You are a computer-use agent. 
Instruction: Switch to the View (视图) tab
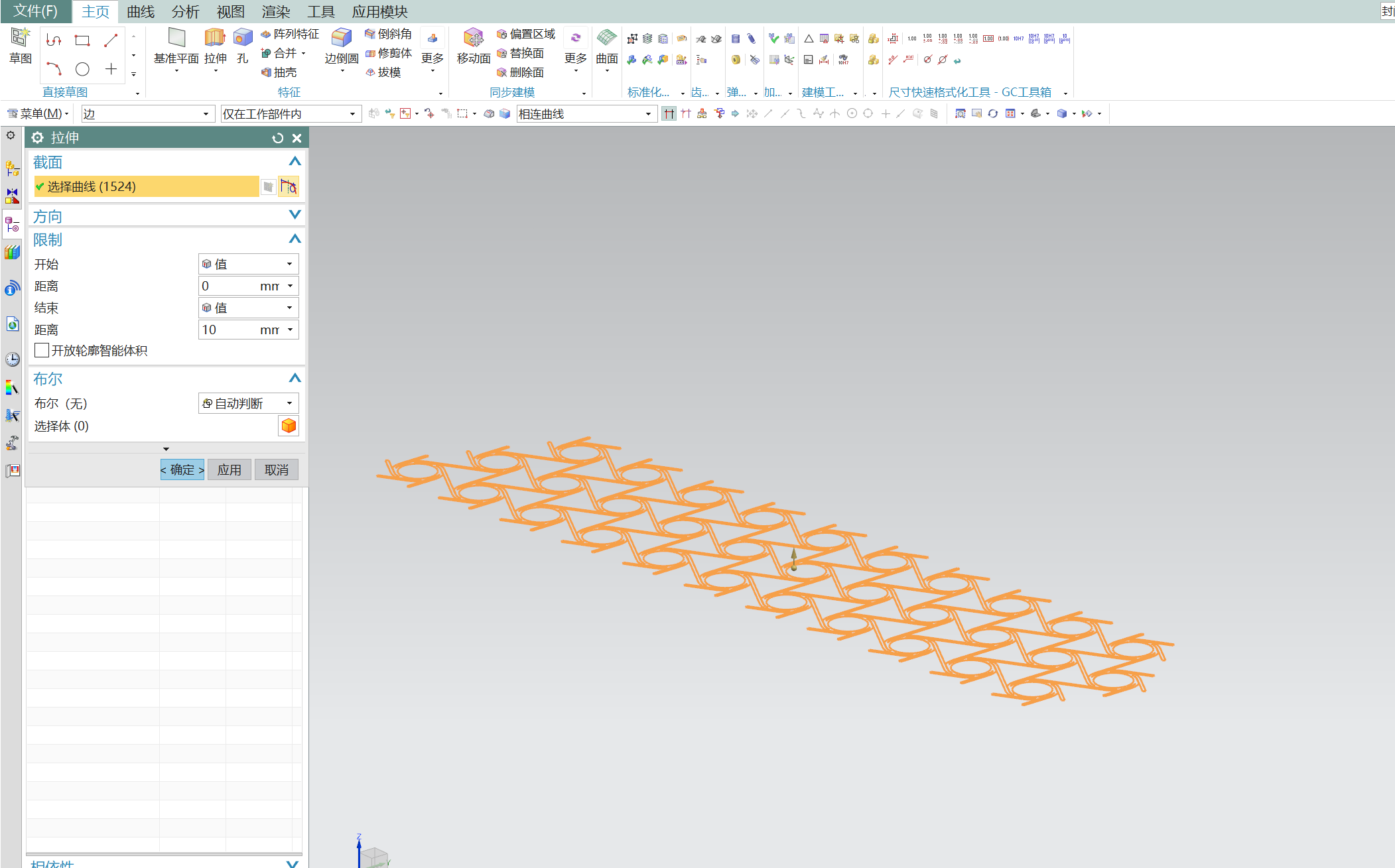[230, 11]
